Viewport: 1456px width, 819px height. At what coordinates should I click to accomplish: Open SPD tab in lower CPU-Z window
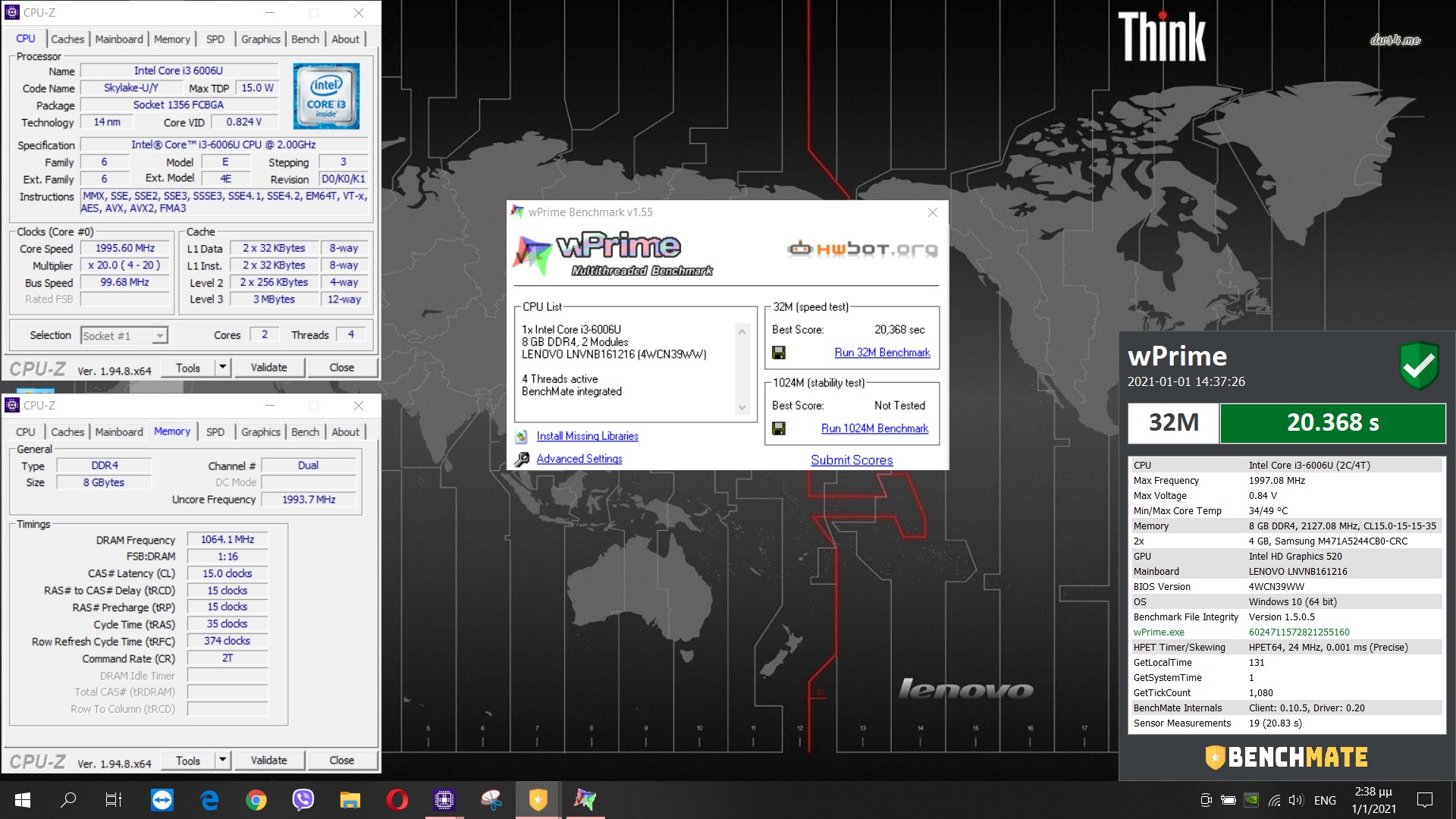coord(215,432)
